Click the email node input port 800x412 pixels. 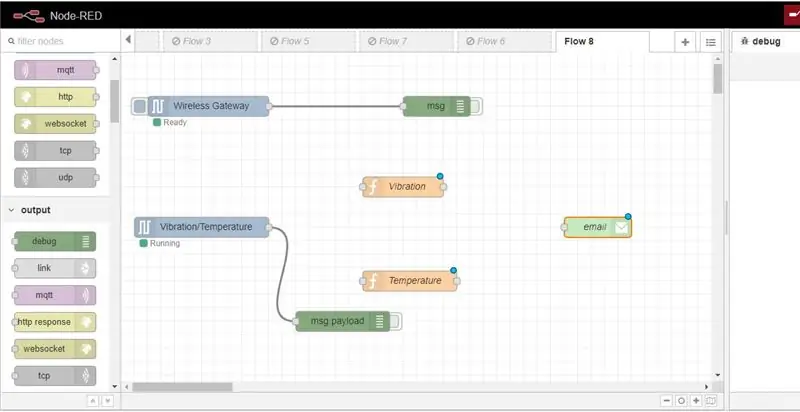pos(564,227)
